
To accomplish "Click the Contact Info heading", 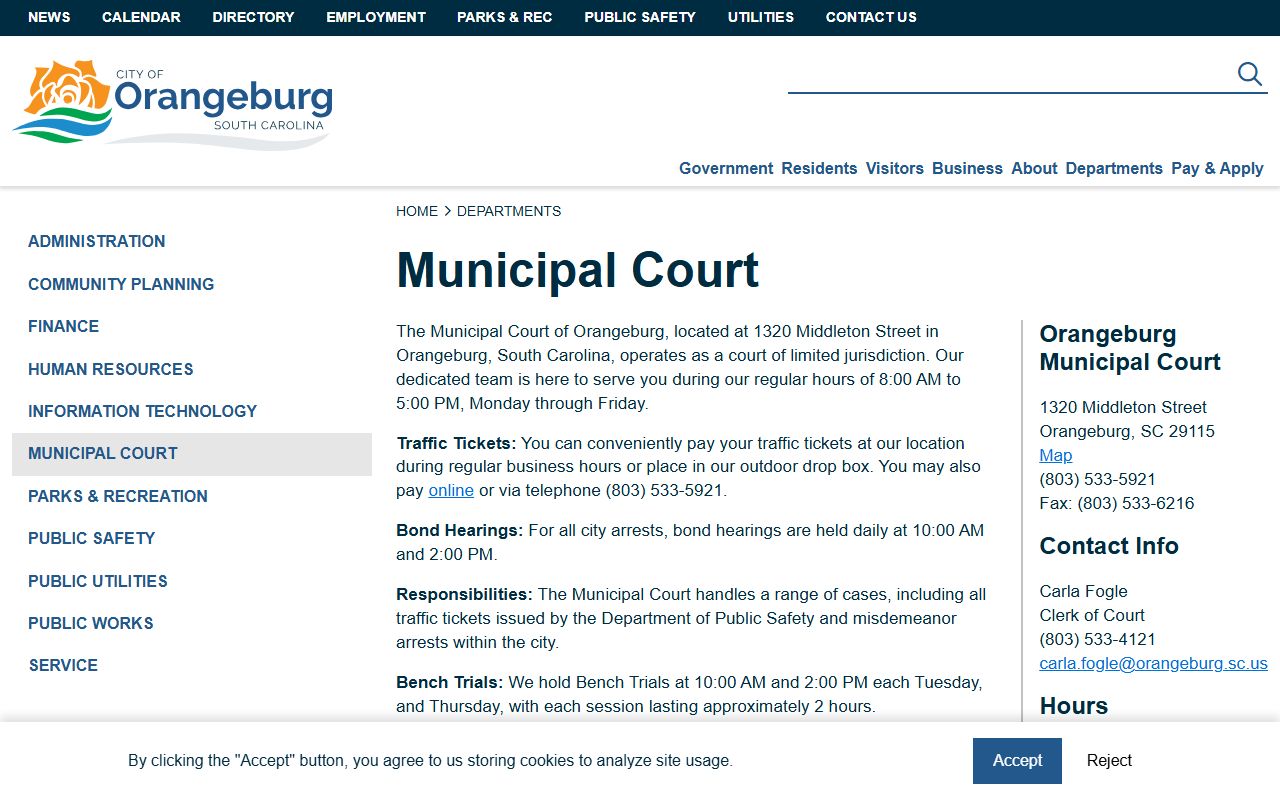I will click(x=1109, y=546).
